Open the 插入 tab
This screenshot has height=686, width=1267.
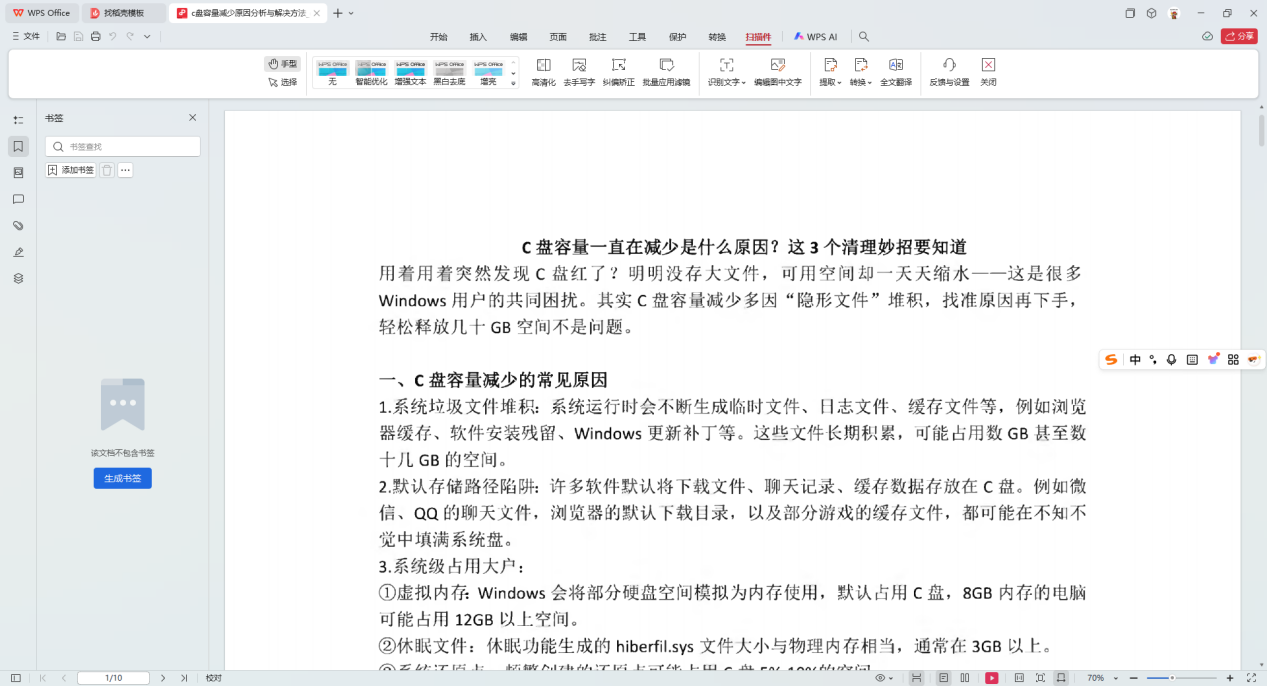[478, 37]
